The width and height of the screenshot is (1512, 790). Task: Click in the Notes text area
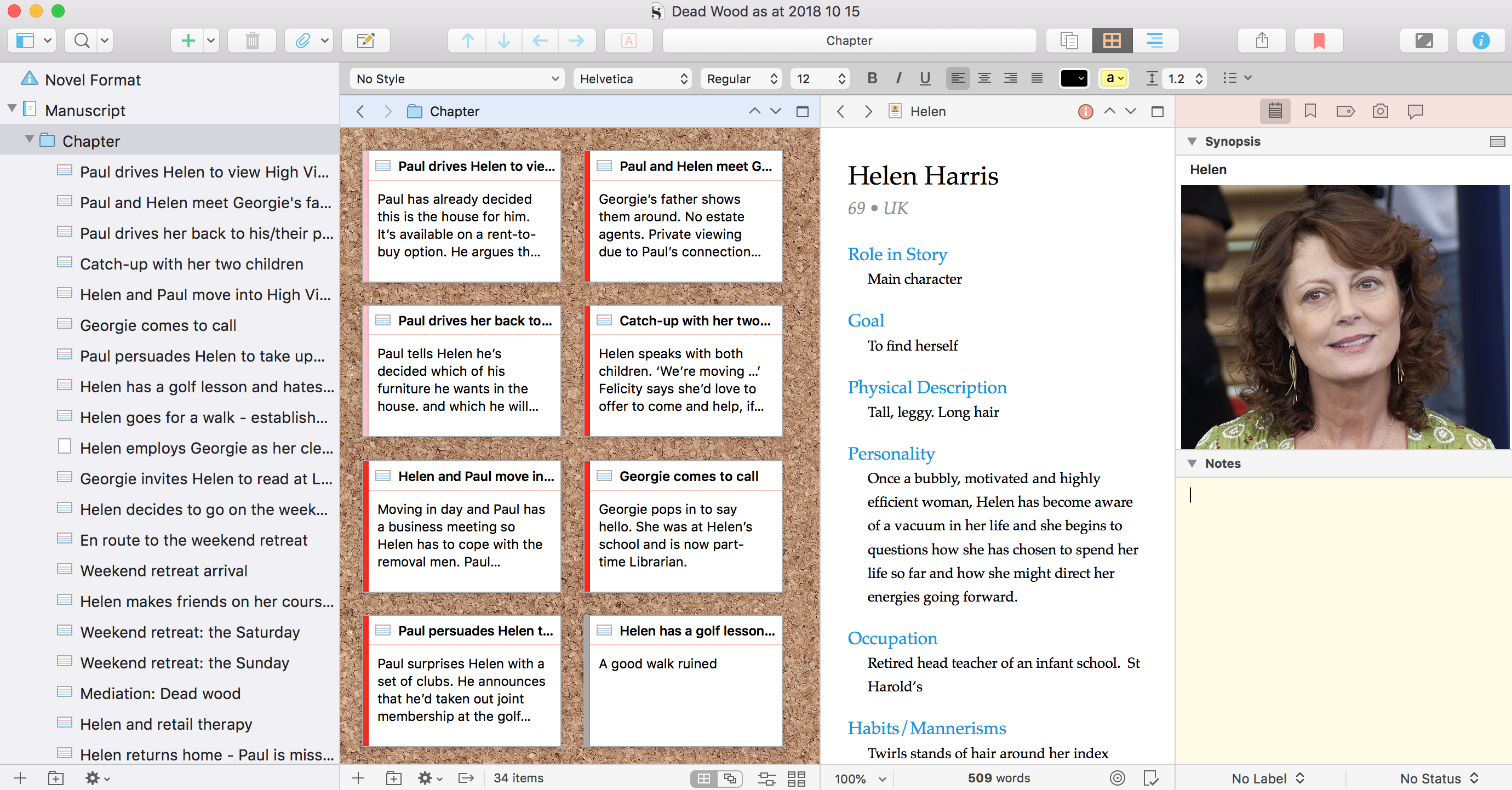[x=1343, y=620]
